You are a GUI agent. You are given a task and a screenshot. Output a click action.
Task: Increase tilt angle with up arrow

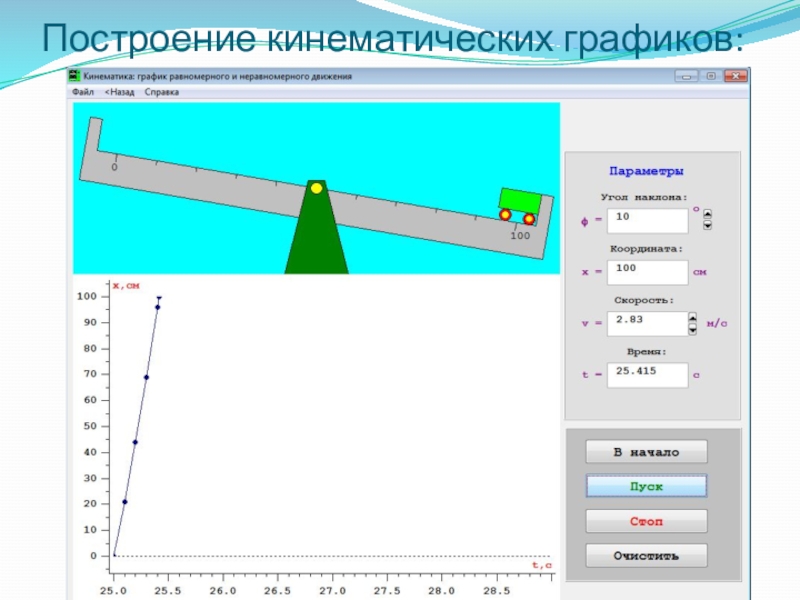708,214
